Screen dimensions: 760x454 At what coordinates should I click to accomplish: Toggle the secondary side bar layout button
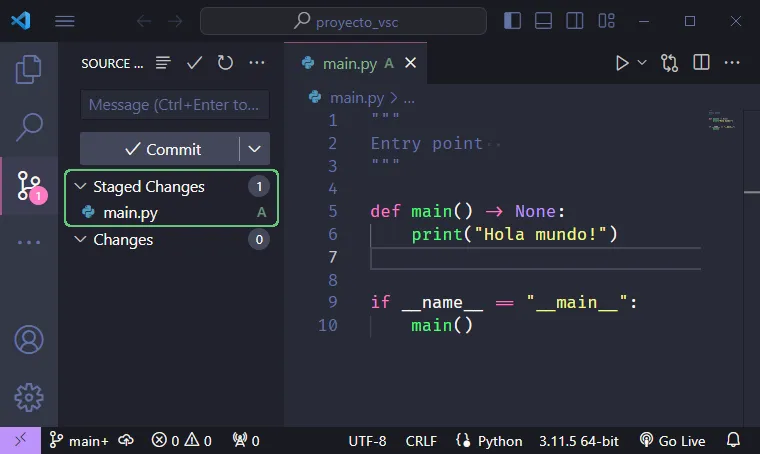click(573, 21)
